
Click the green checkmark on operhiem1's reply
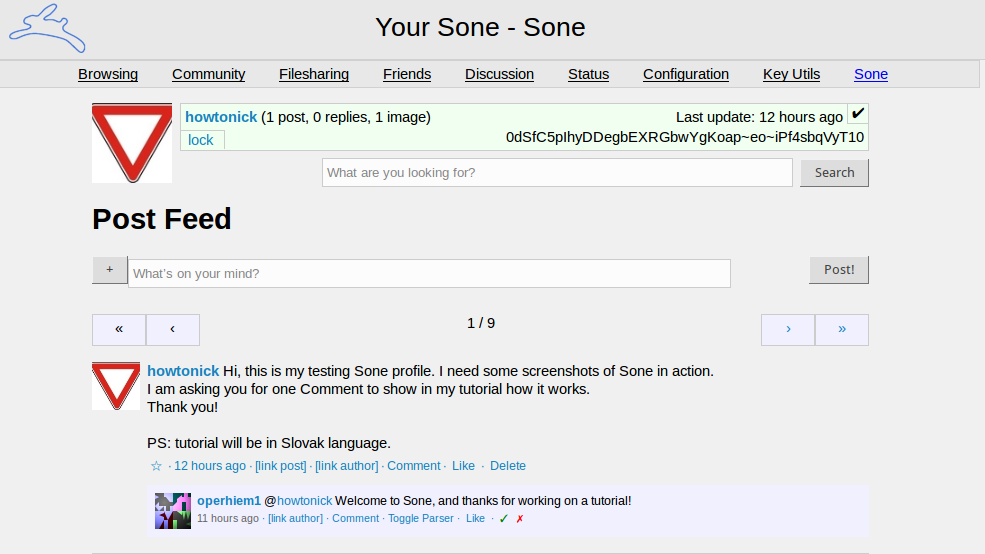(504, 519)
